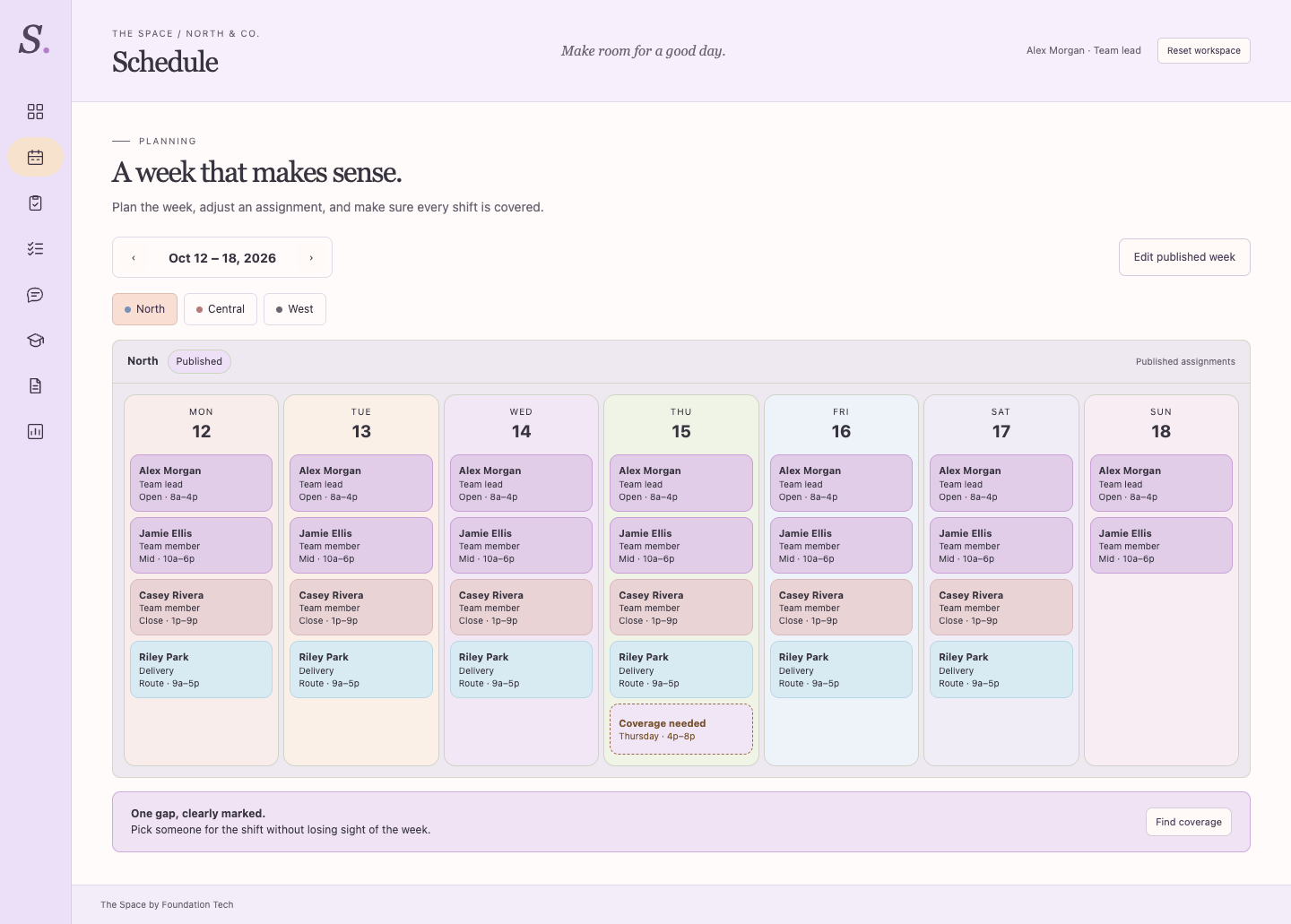Open Jamie Ellis's Wednesday Mid shift card
Viewport: 1291px width, 924px height.
(521, 545)
